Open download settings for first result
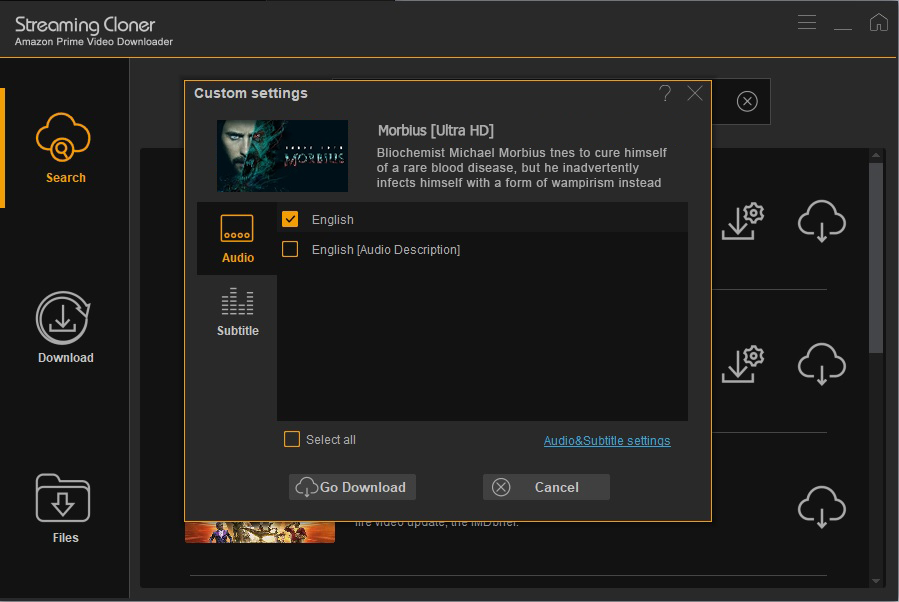The height and width of the screenshot is (602, 899). coord(743,221)
